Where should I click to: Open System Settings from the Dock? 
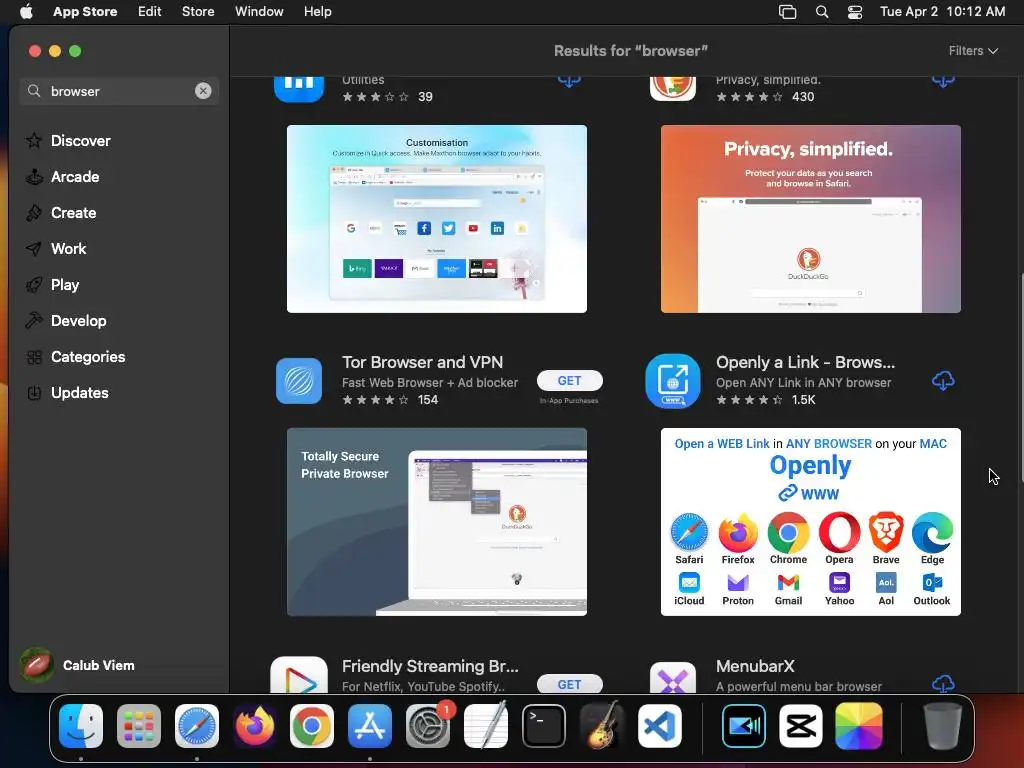(427, 726)
